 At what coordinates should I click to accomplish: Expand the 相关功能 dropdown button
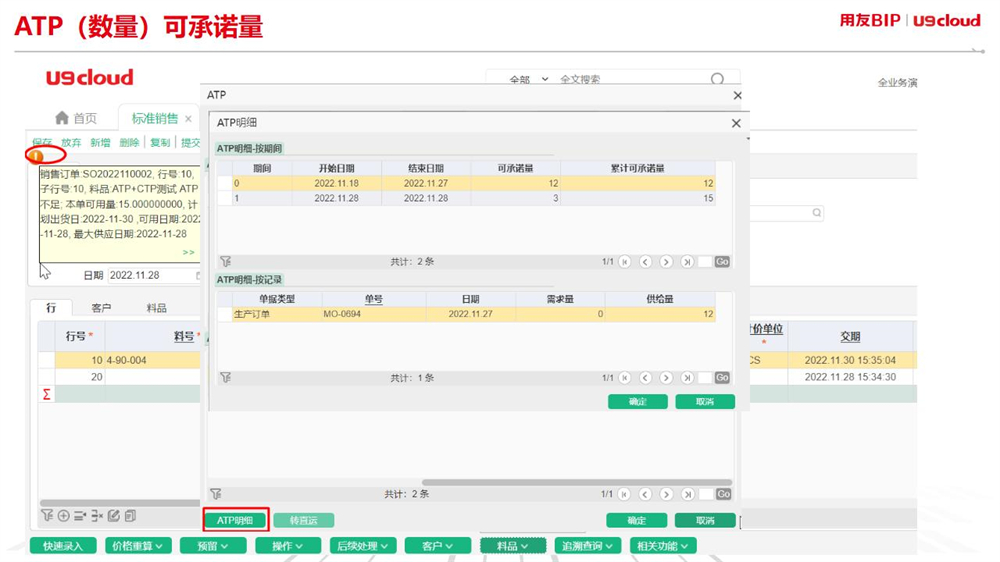coord(662,545)
